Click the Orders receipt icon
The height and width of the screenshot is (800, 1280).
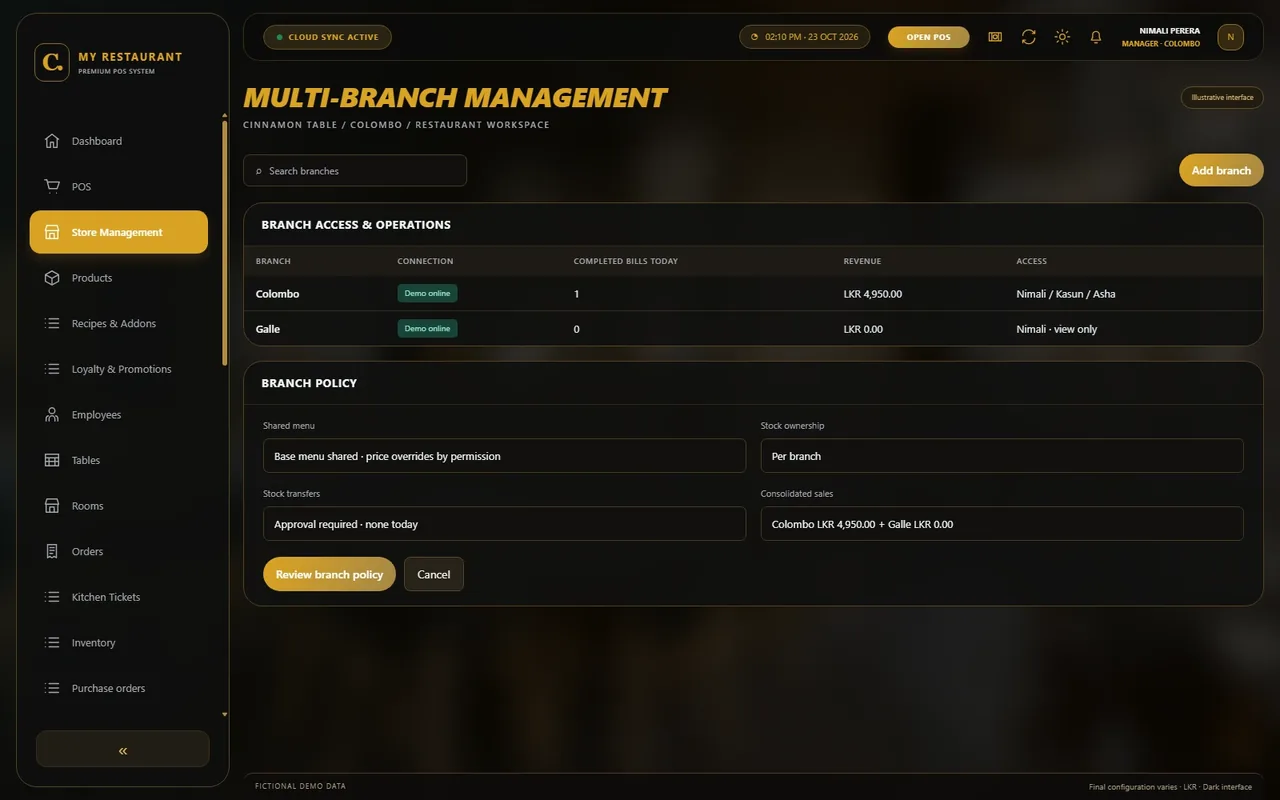[52, 552]
